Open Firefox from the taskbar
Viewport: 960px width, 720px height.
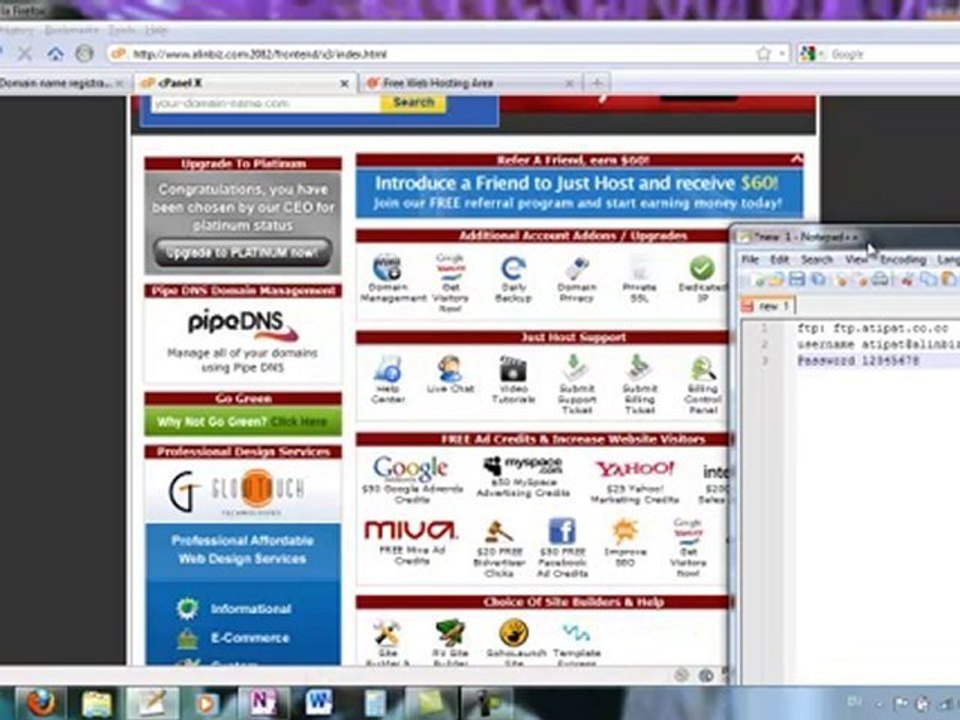[x=41, y=703]
